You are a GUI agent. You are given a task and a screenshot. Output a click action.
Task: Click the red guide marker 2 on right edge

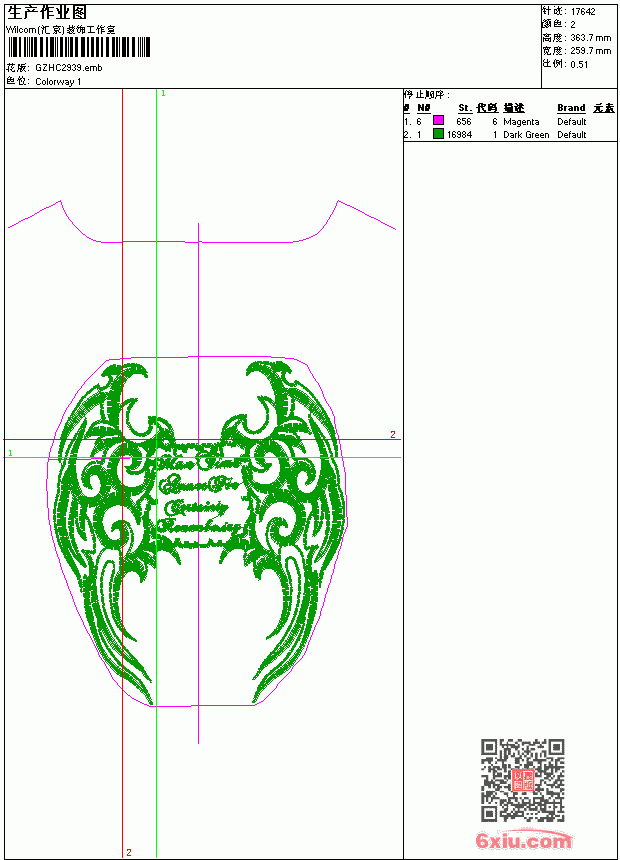pos(393,434)
